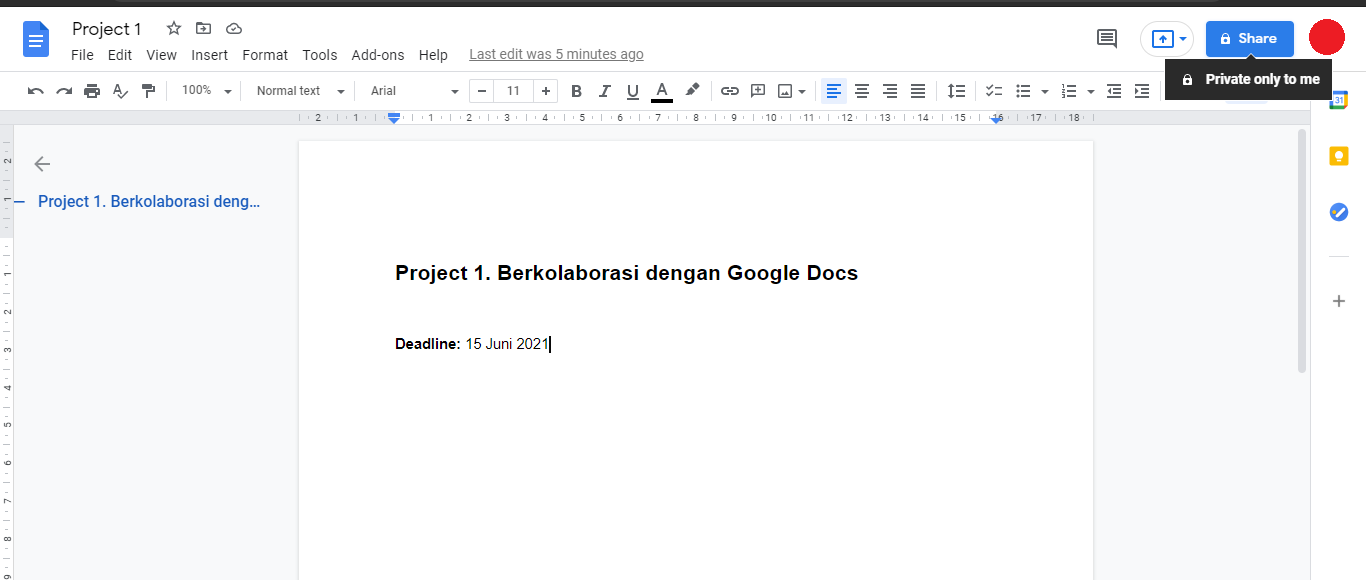Insert a link
The height and width of the screenshot is (580, 1366).
coord(730,91)
